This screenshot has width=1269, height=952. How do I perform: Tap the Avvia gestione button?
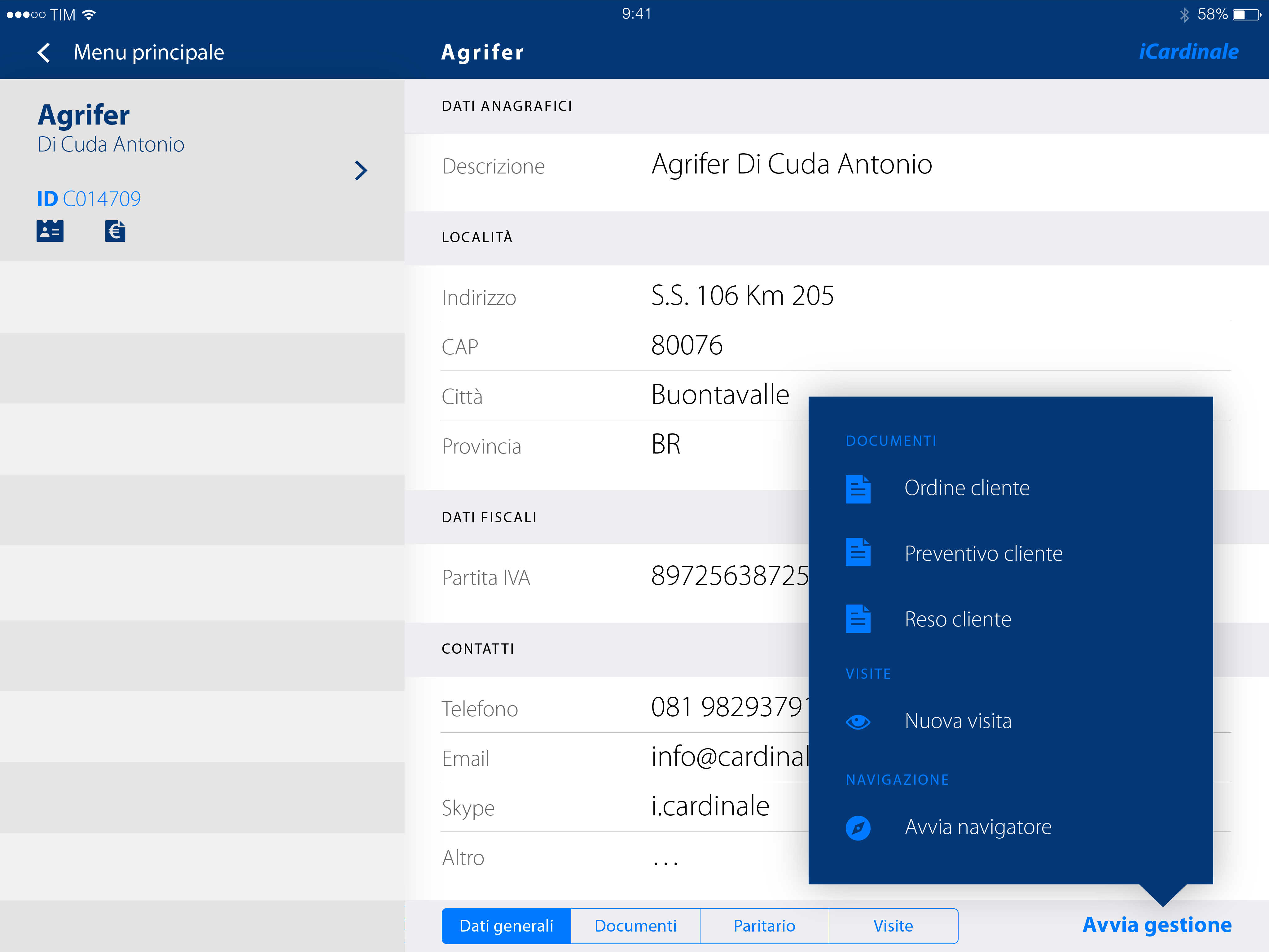tap(1157, 925)
